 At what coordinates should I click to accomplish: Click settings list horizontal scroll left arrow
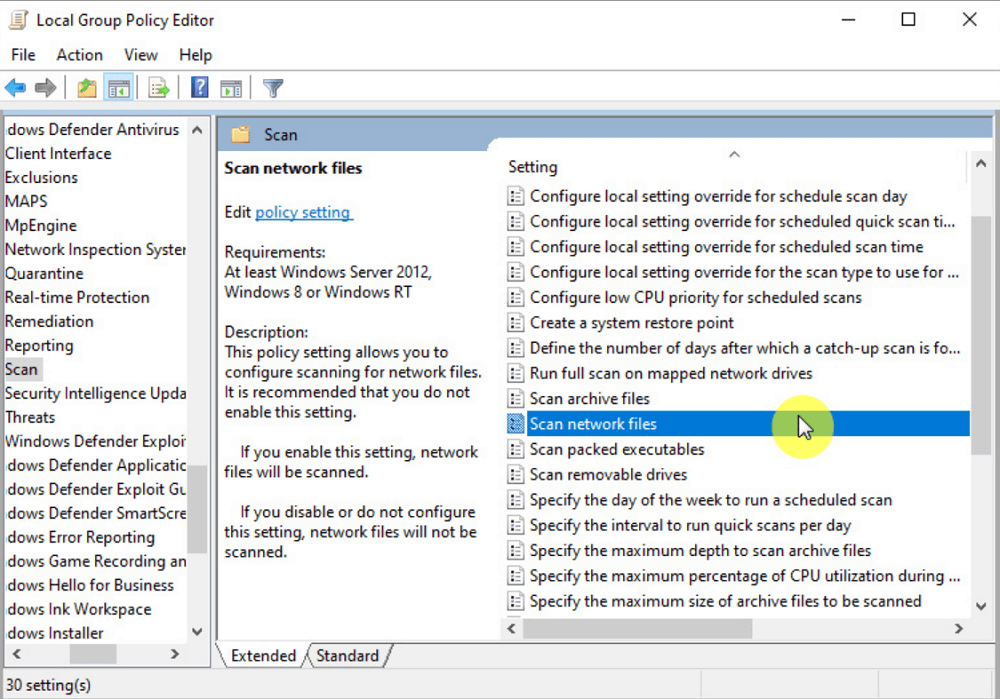pyautogui.click(x=511, y=629)
